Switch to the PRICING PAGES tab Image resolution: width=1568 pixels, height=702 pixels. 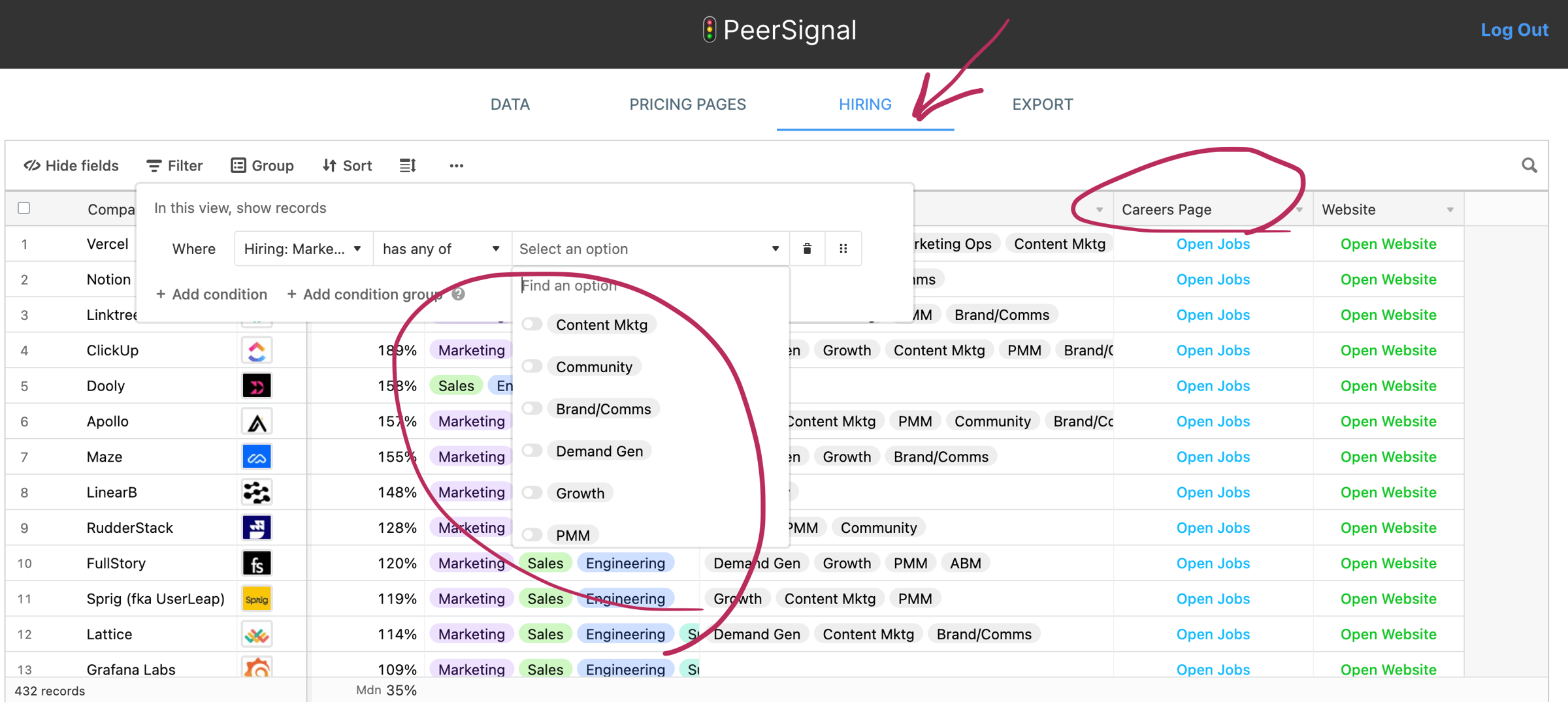687,104
